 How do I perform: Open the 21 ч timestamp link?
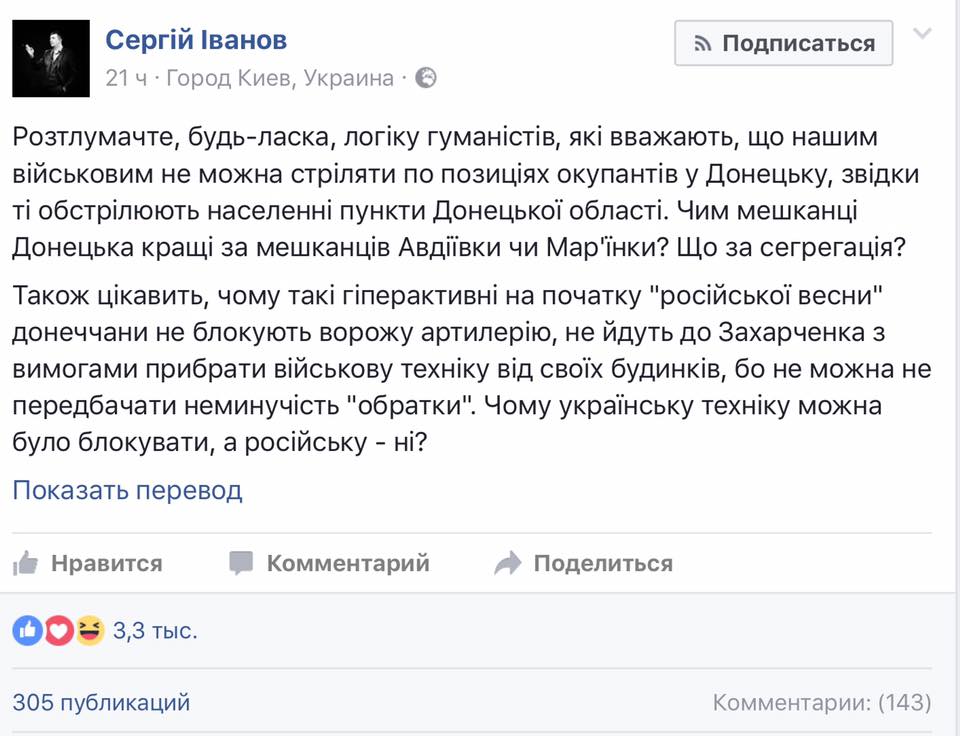pyautogui.click(x=126, y=78)
